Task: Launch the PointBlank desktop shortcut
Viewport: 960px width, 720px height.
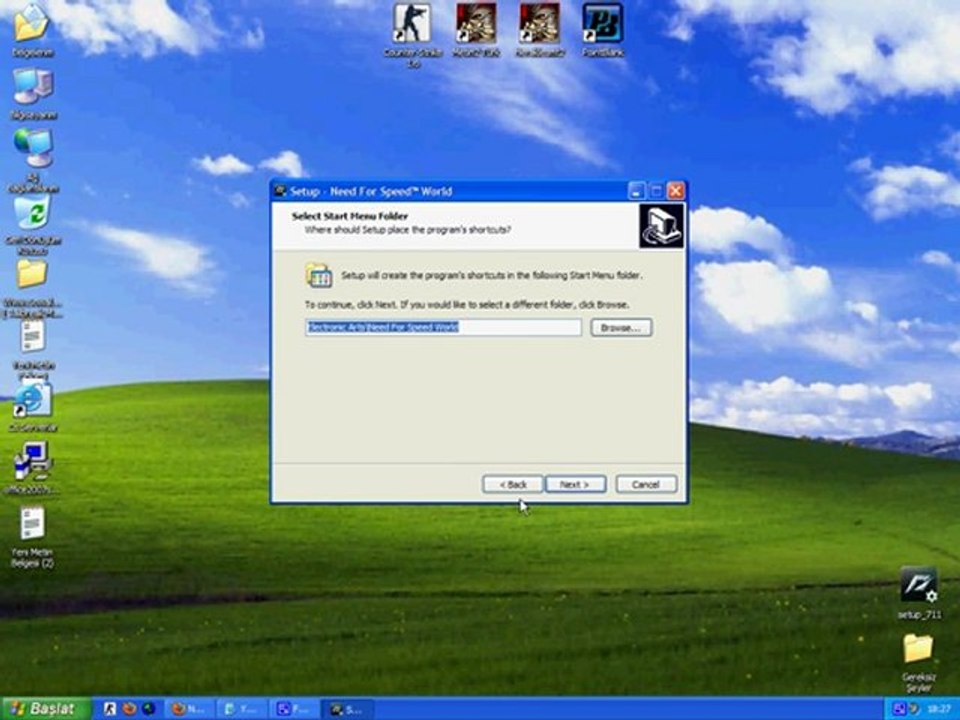Action: pos(603,30)
